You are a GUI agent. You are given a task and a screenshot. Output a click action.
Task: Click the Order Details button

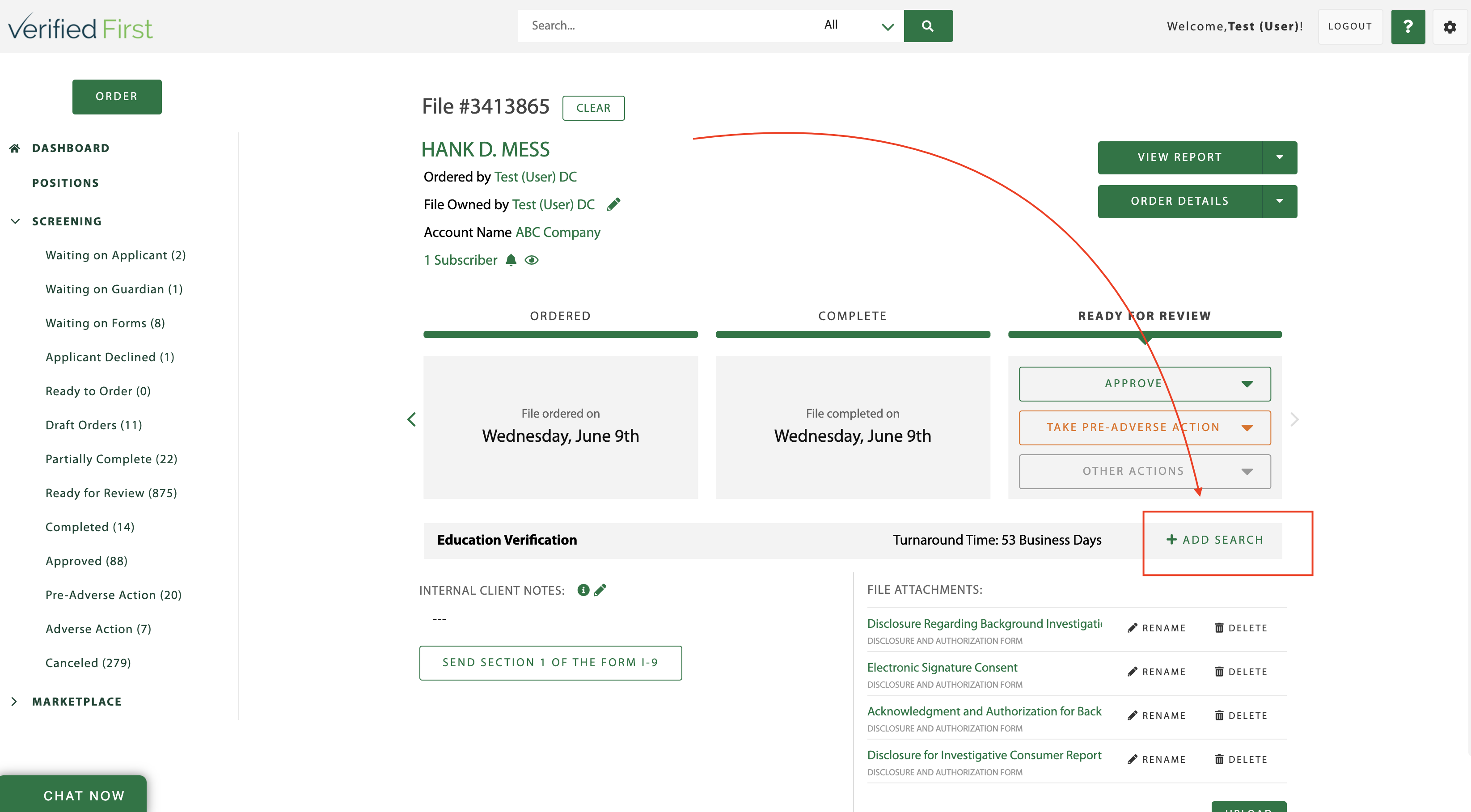(x=1180, y=202)
